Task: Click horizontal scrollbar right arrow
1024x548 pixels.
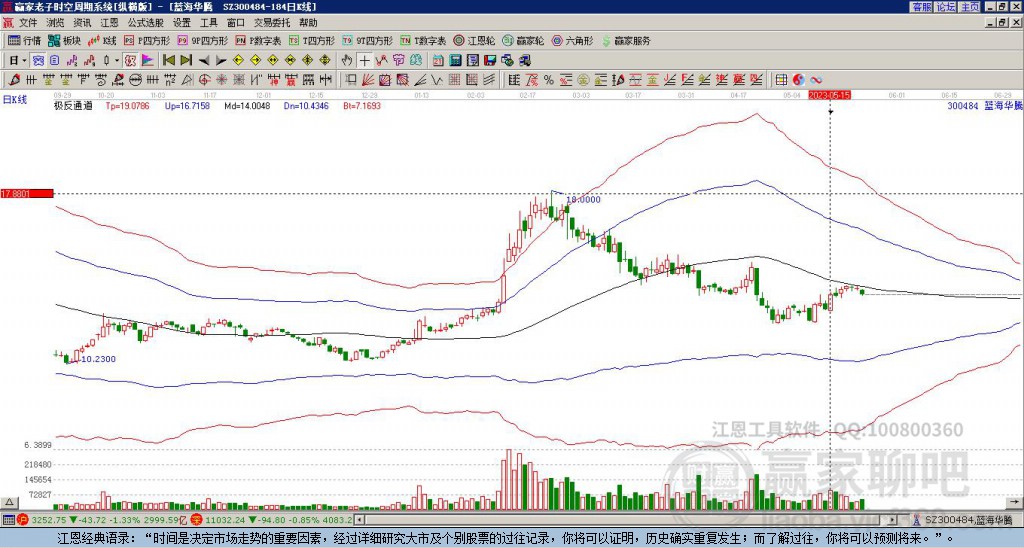Action: 893,520
